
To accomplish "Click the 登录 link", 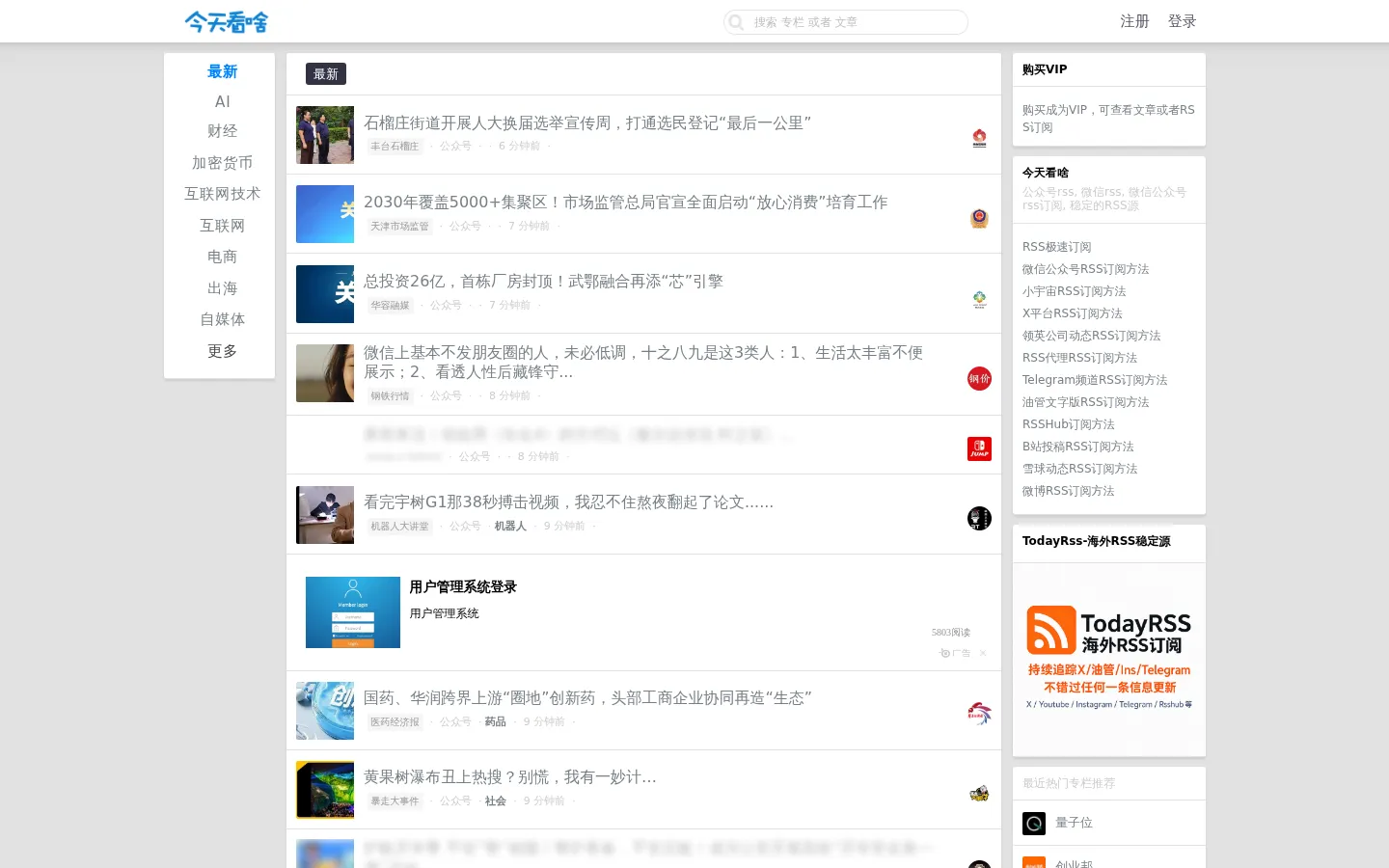I will pos(1182,21).
